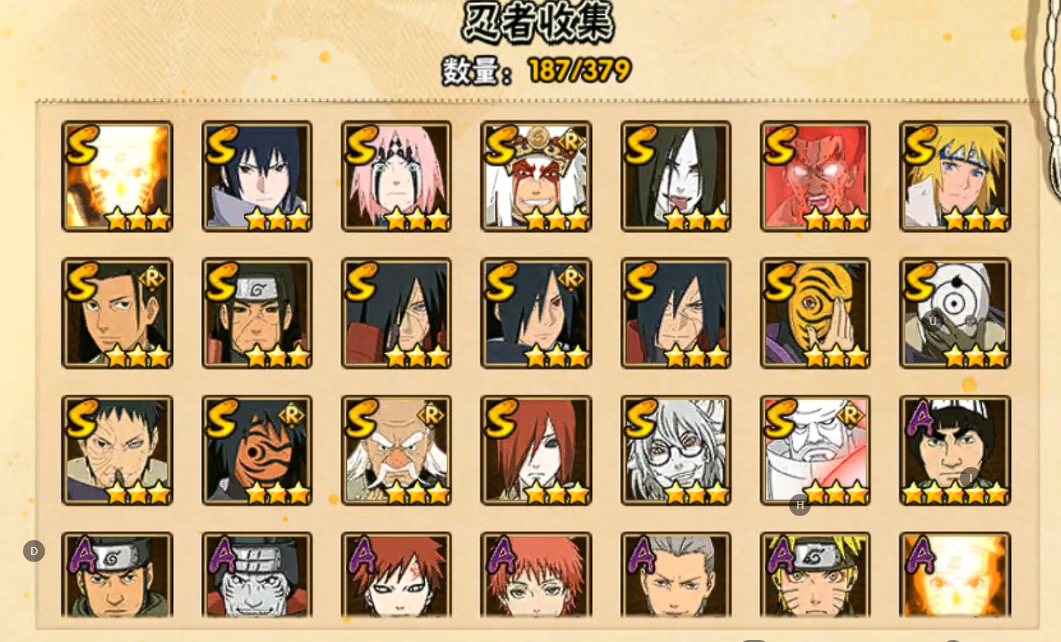Select the red-skinned Might Guy S-rank card
The image size is (1061, 642).
pos(815,177)
